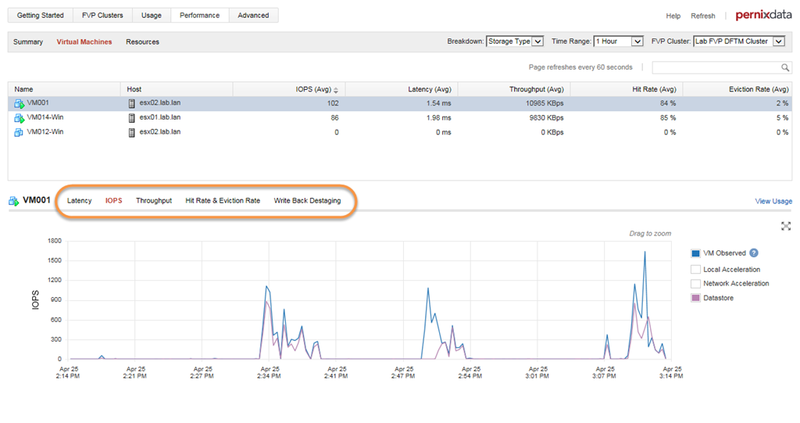The height and width of the screenshot is (423, 800).
Task: Show the Throughput chart
Action: tap(154, 201)
